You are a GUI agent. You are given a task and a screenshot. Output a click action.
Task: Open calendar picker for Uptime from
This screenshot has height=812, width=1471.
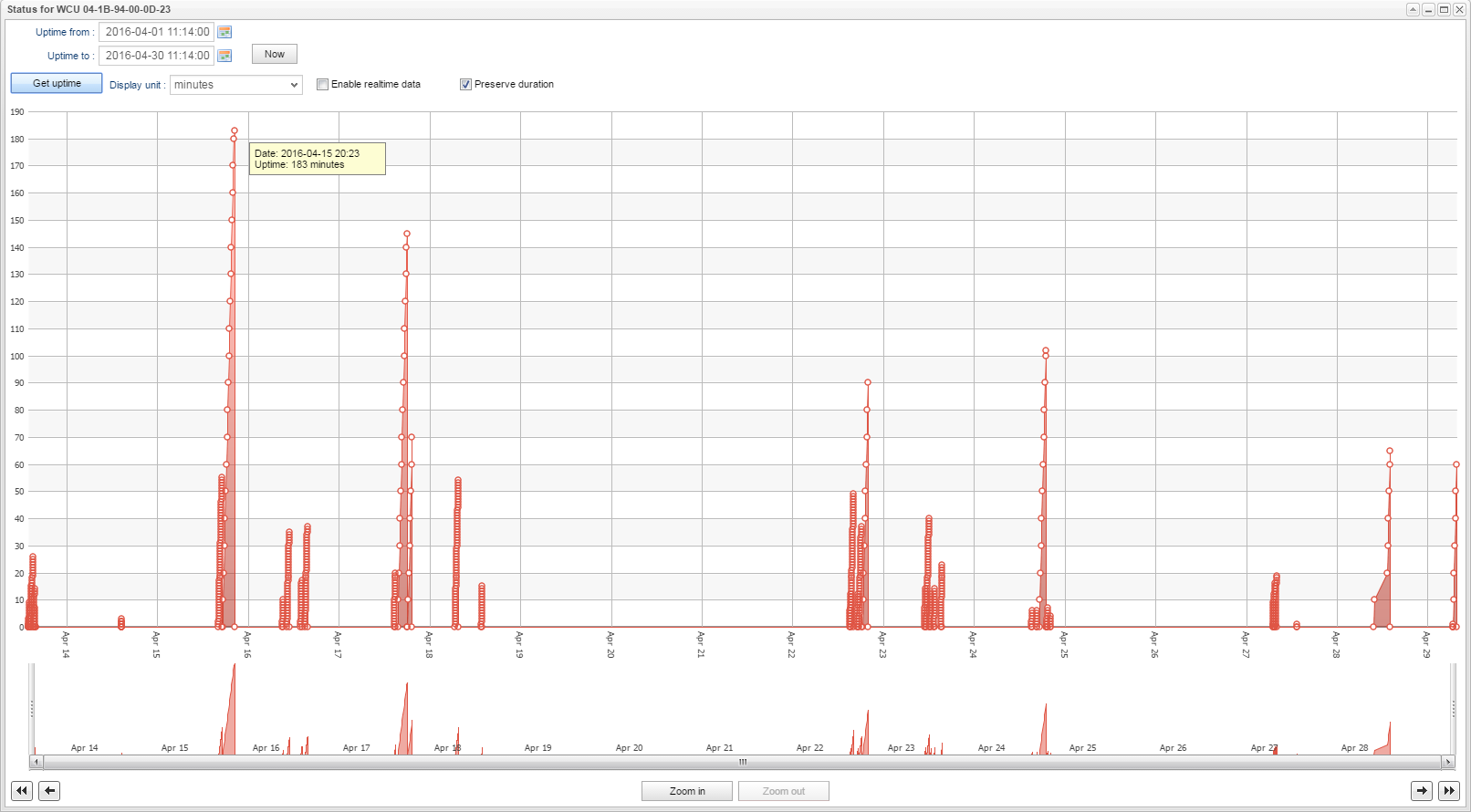tap(224, 32)
